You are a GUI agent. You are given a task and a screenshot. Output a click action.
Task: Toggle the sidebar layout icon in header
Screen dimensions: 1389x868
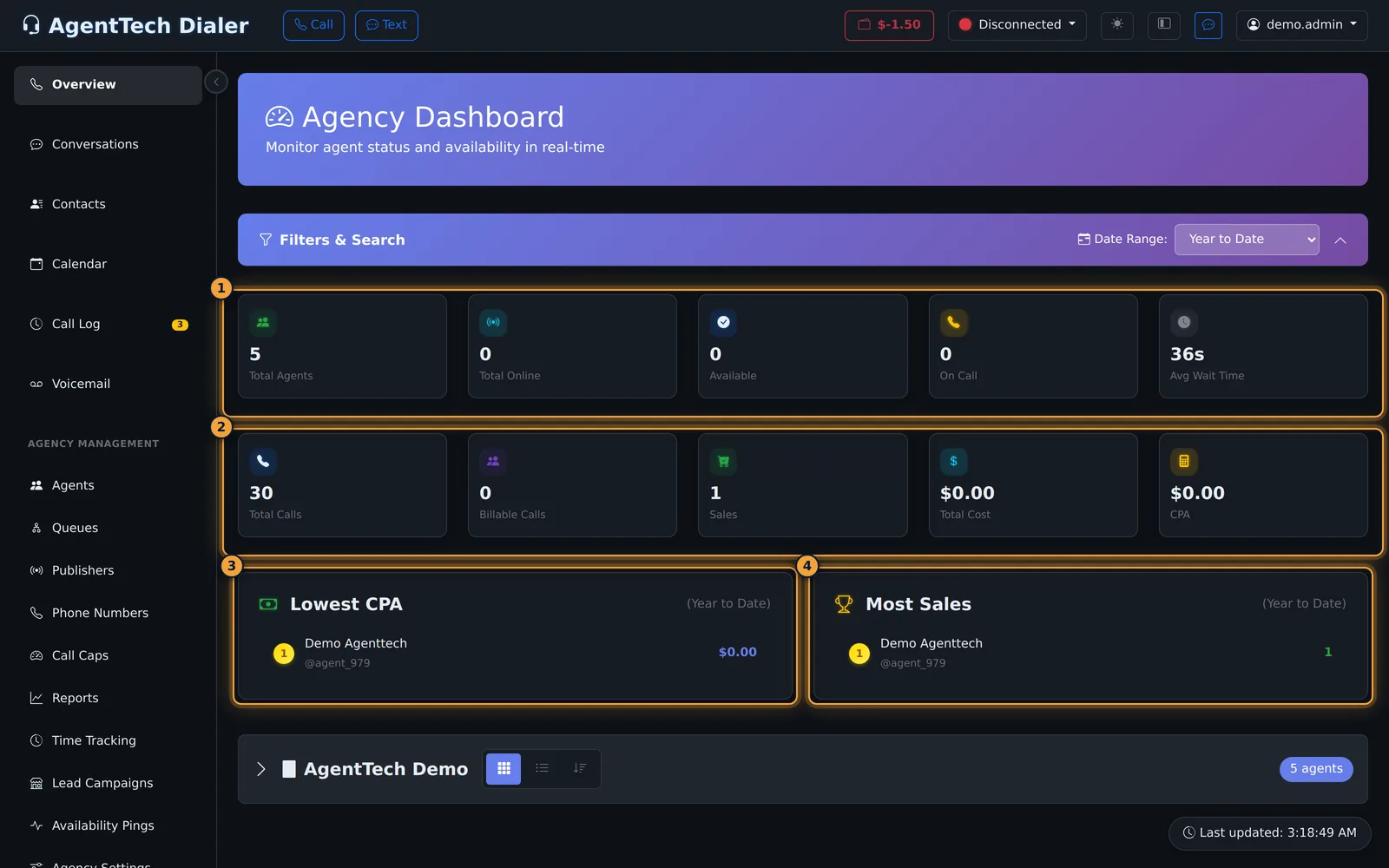(1164, 24)
